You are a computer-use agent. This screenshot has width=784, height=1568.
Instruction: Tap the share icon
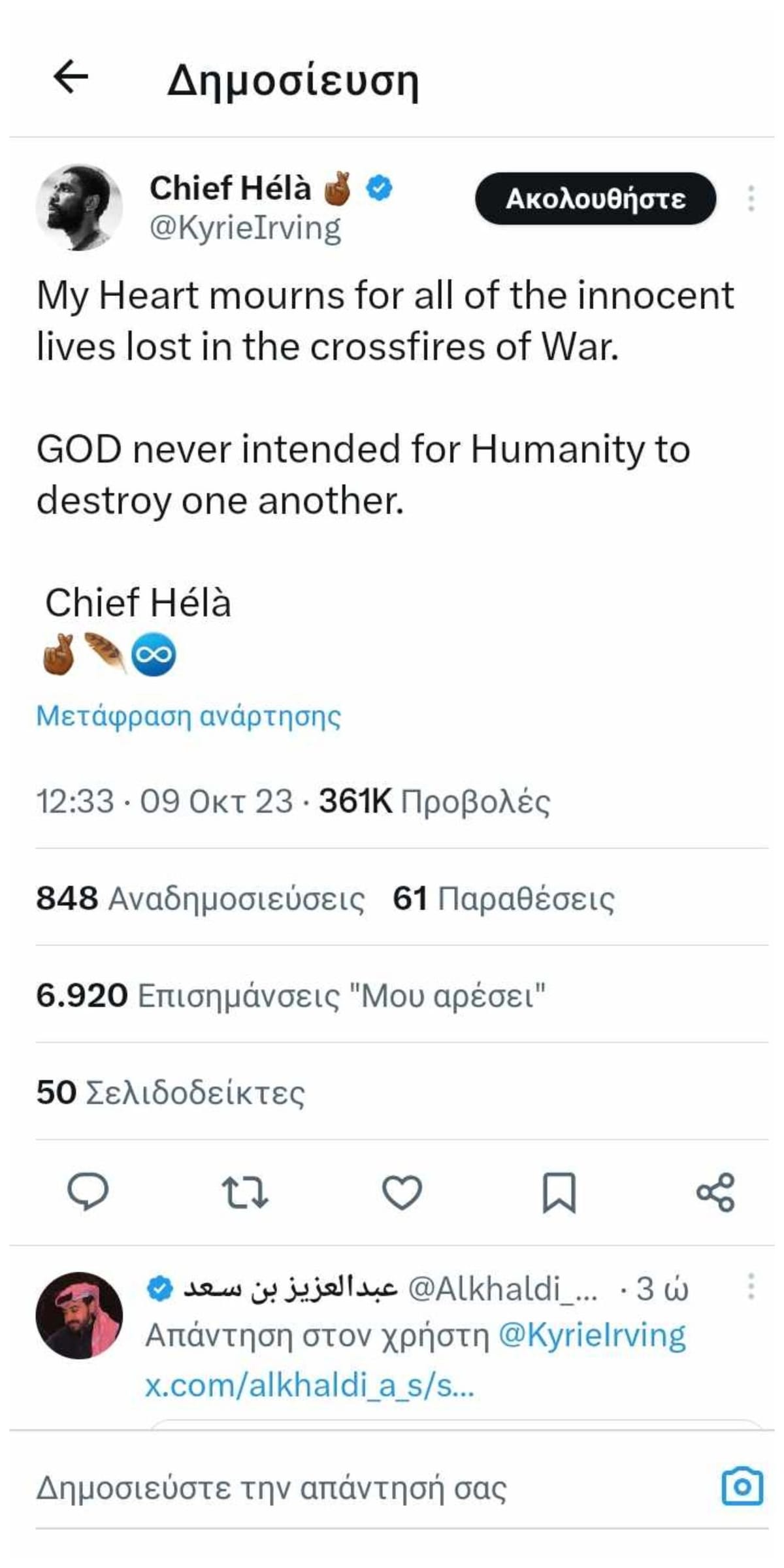point(716,1192)
